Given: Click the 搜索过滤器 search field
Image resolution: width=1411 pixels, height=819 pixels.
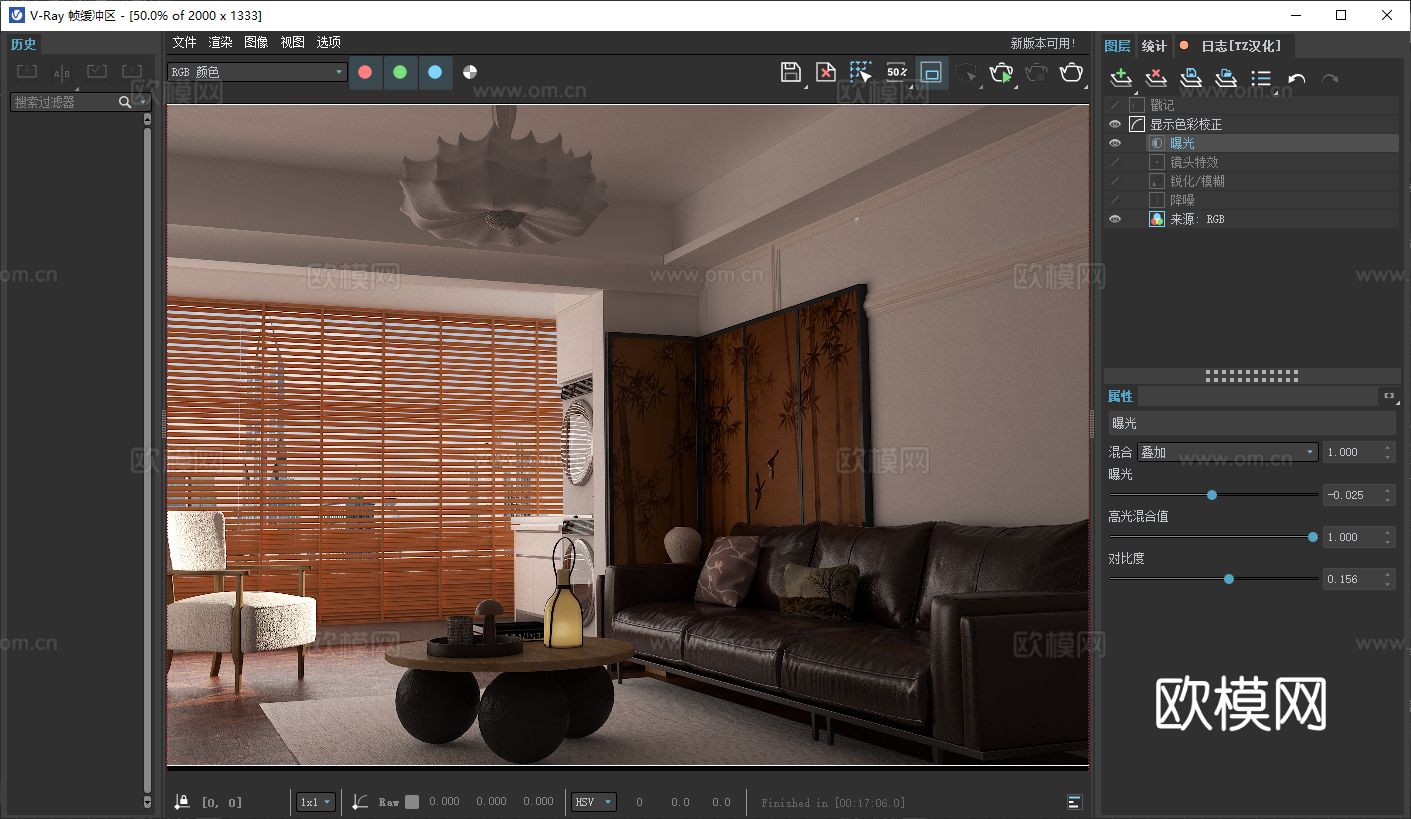Looking at the screenshot, I should (x=66, y=102).
